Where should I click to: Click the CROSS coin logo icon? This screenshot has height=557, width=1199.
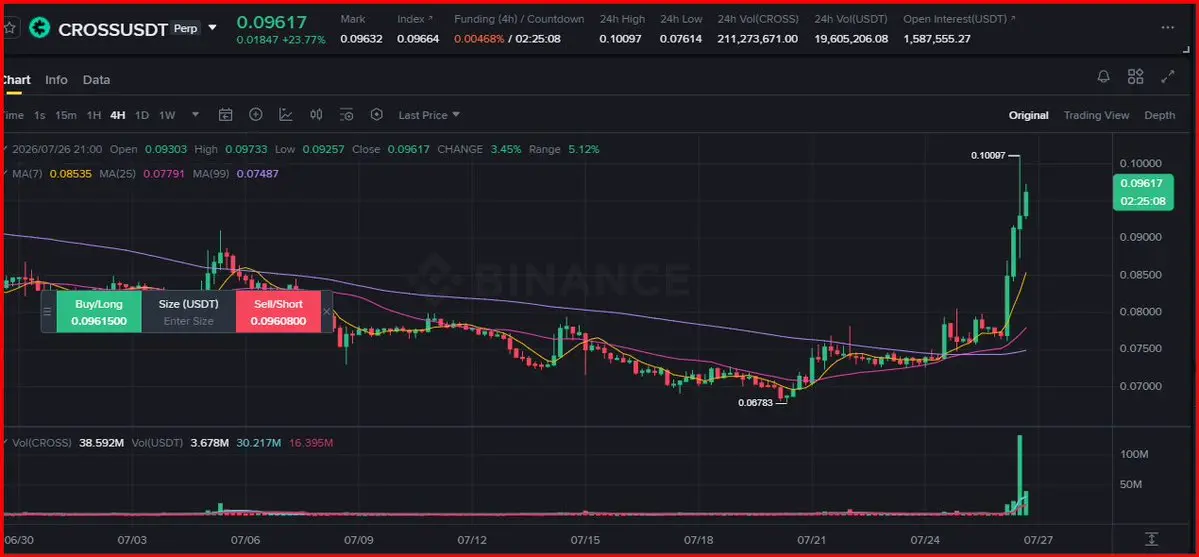click(x=40, y=28)
